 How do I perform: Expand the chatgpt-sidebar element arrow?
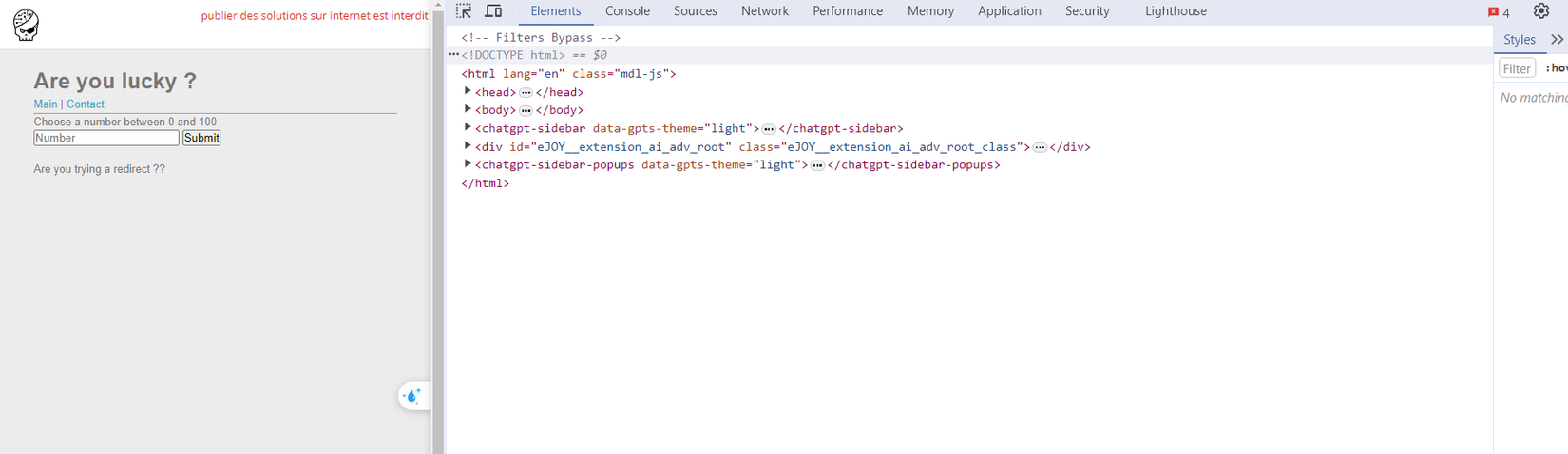click(x=468, y=127)
